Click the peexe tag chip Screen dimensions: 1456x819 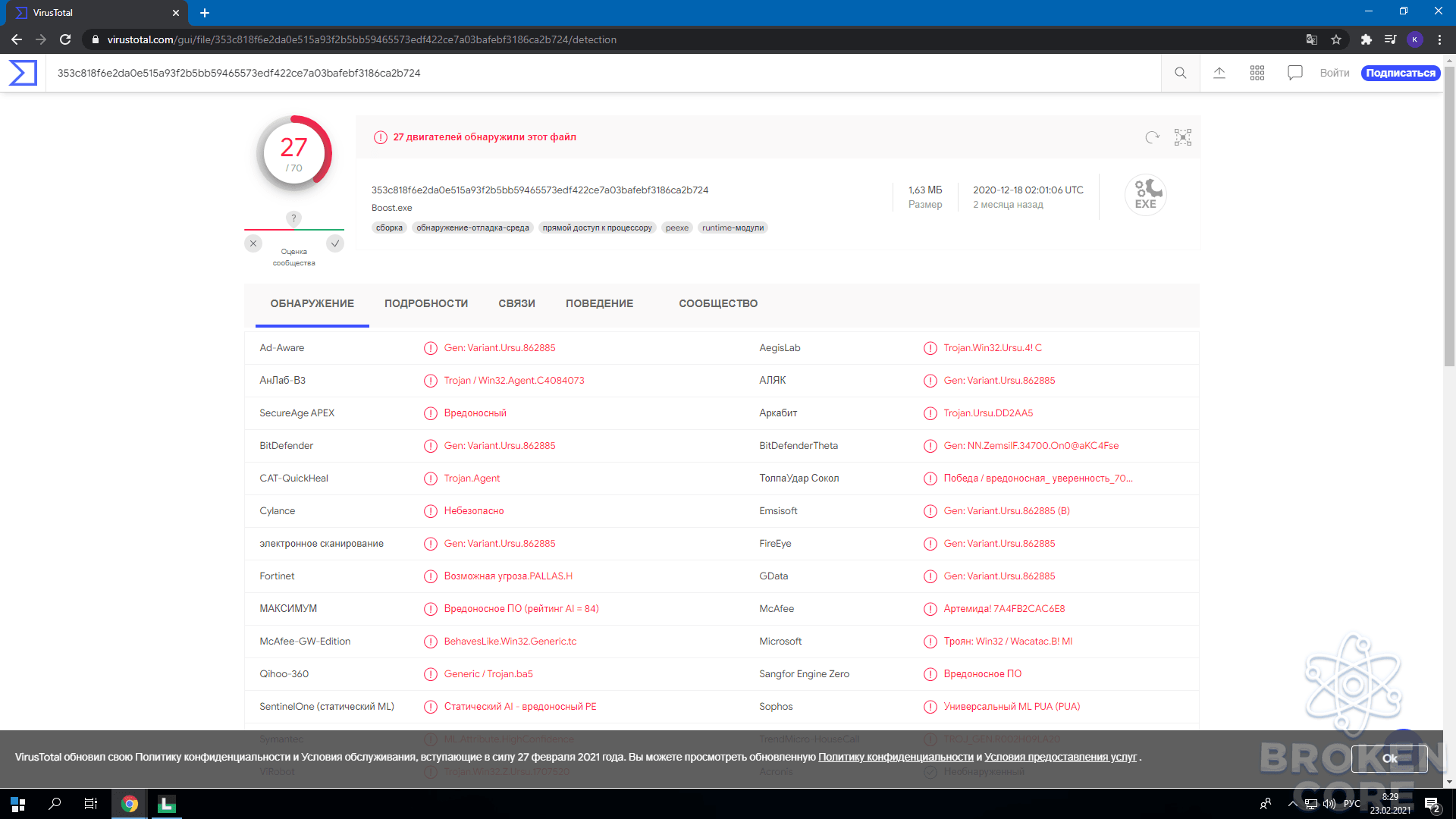[x=677, y=227]
